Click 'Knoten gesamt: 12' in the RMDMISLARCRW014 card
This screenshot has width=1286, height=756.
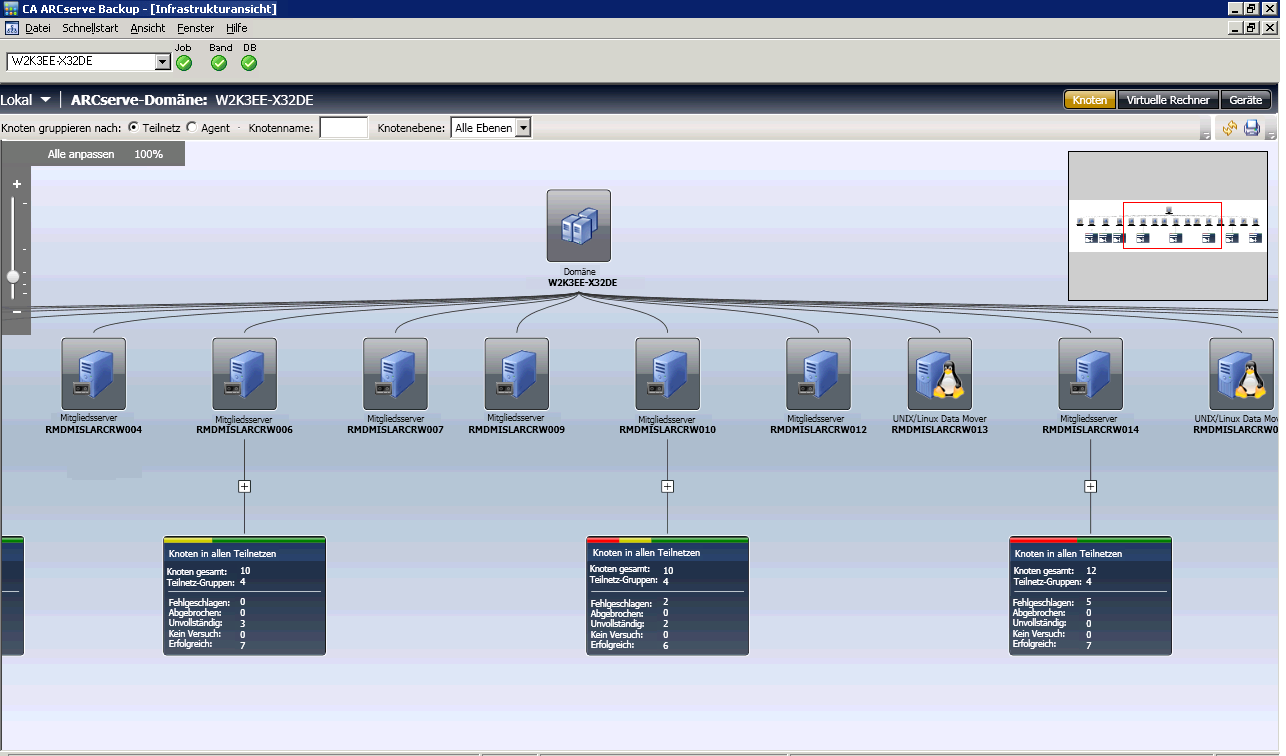1055,570
